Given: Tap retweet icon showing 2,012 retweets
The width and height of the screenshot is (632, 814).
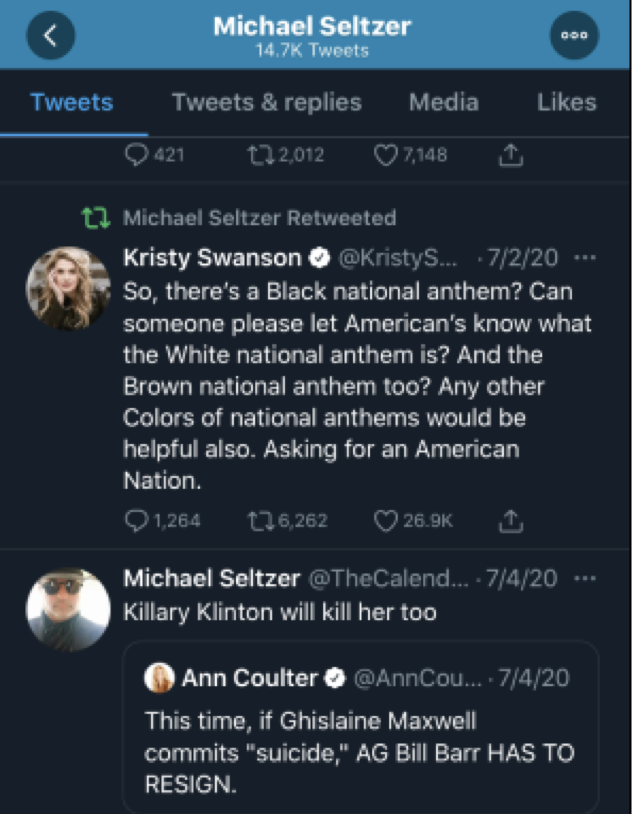Looking at the screenshot, I should tap(260, 155).
